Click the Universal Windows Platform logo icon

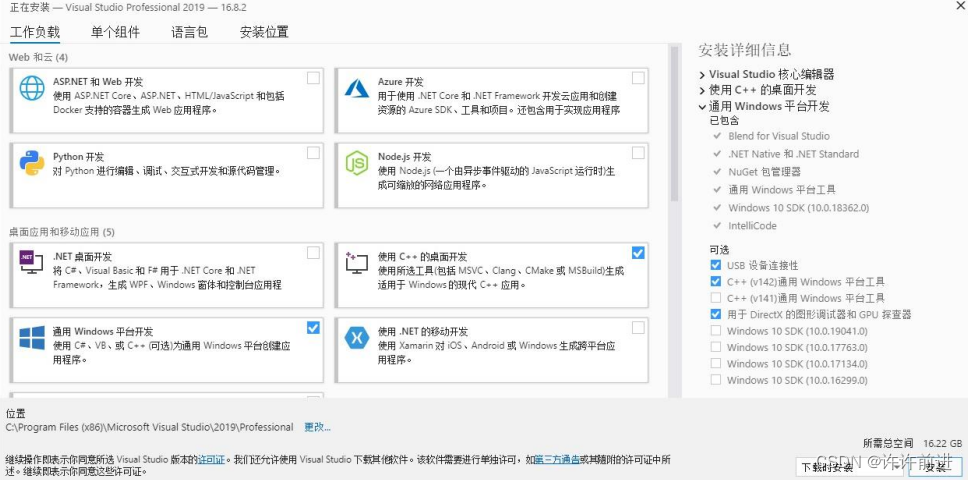point(32,338)
